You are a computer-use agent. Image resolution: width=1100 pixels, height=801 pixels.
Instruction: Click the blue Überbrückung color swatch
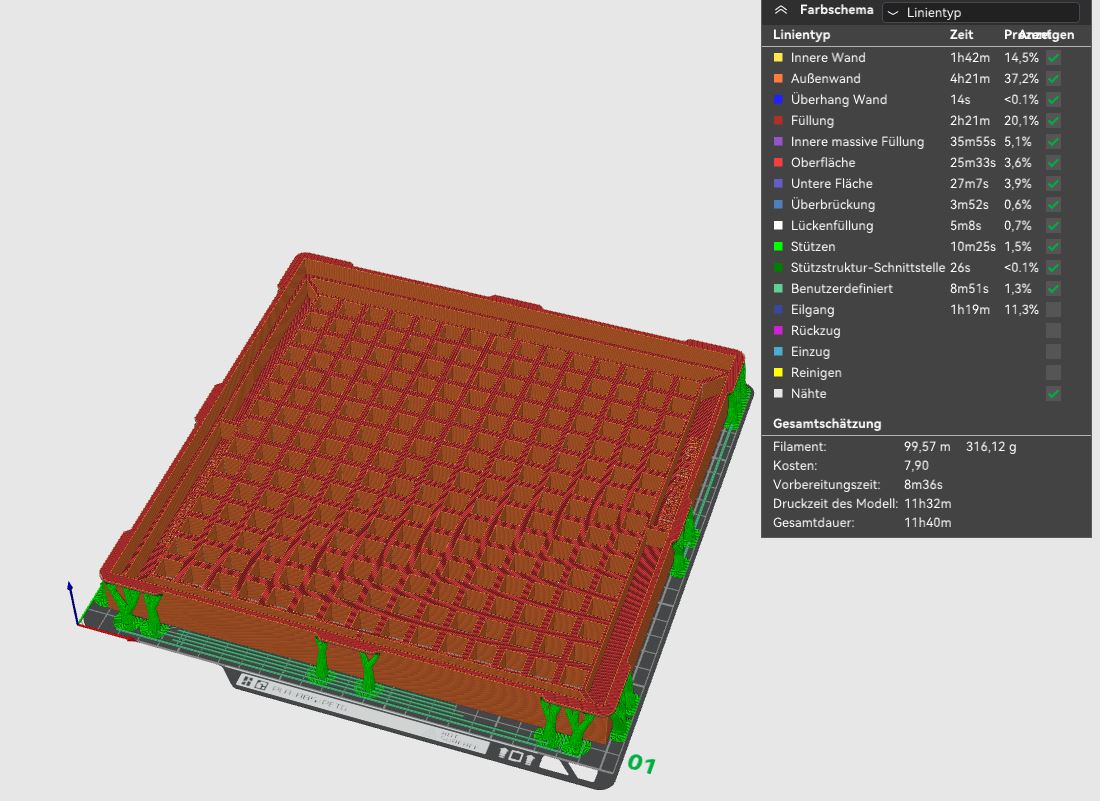(779, 205)
